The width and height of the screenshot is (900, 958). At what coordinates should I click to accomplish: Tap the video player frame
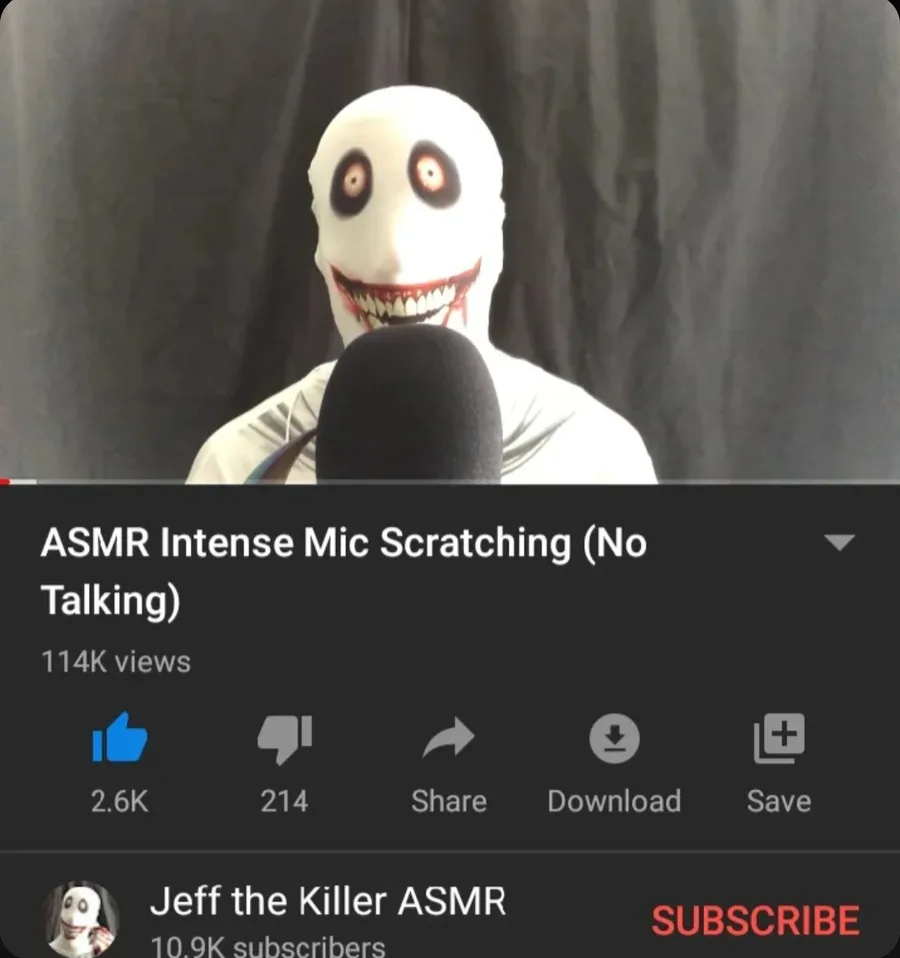coord(450,241)
